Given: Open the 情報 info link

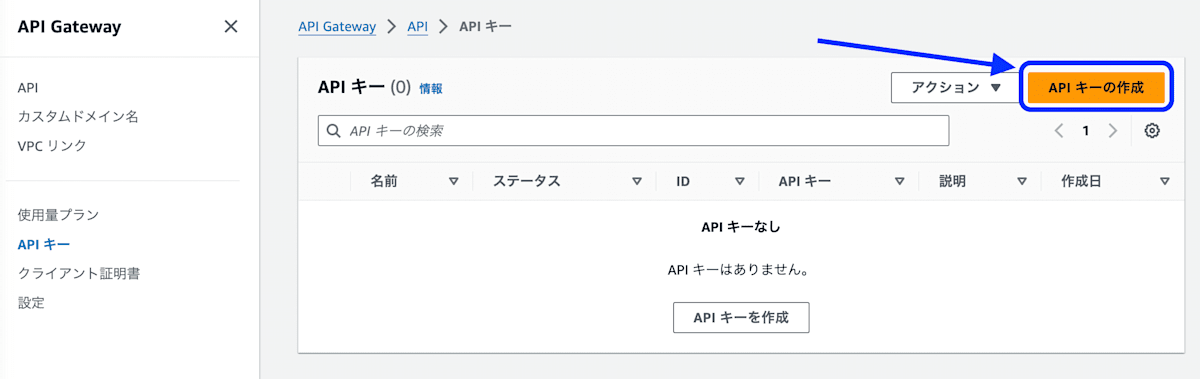Looking at the screenshot, I should tap(431, 88).
